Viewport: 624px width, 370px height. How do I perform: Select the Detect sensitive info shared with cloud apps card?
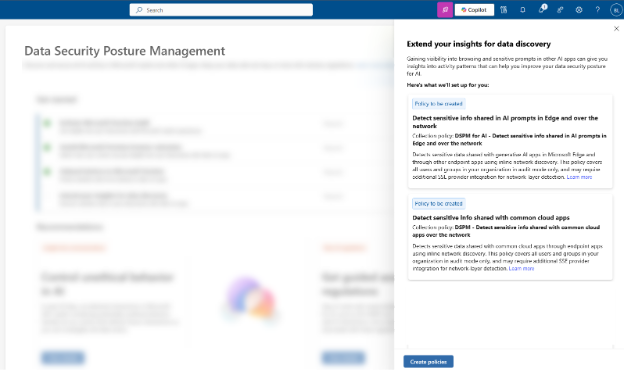click(x=510, y=238)
